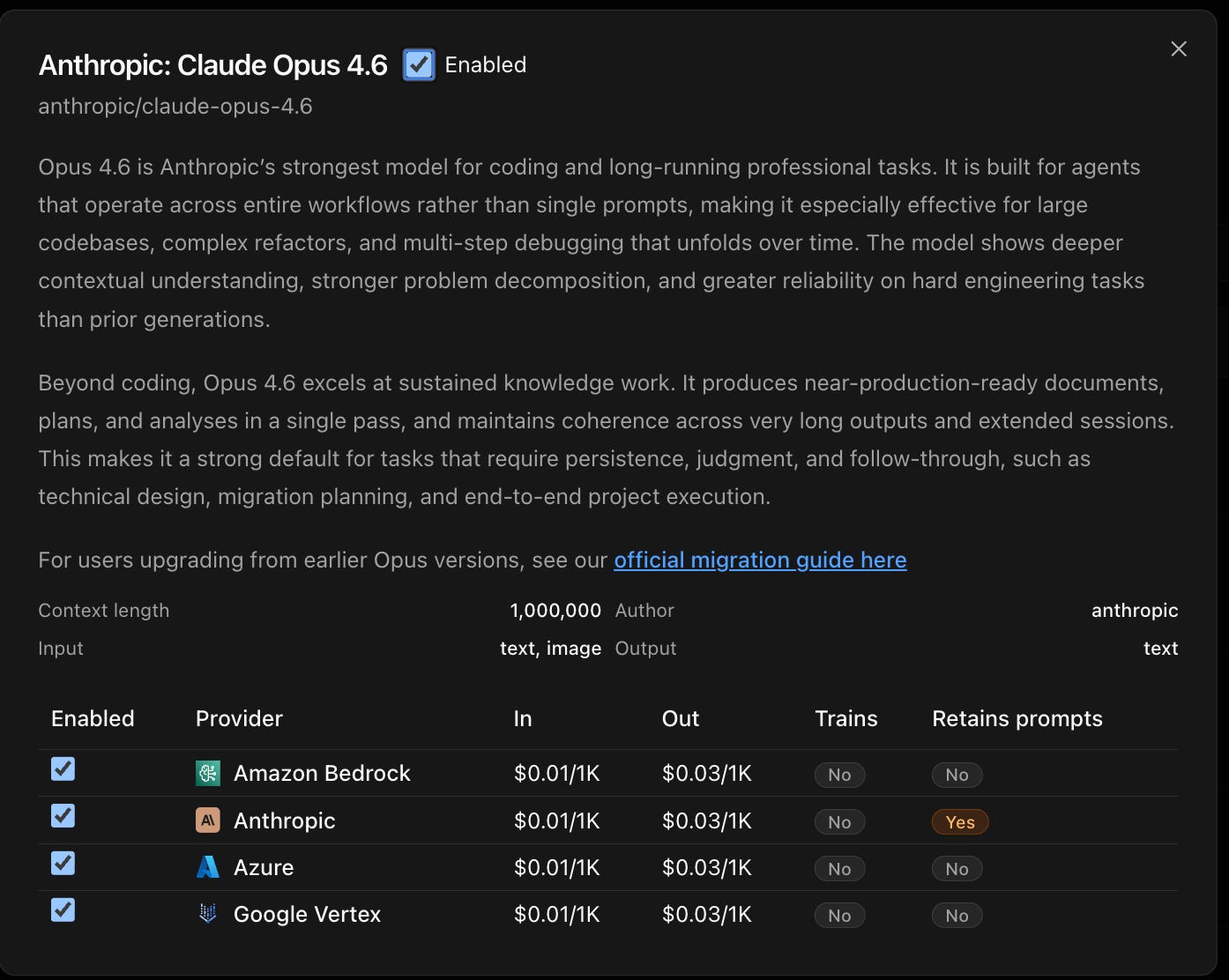Disable the Google Vertex provider checkbox

point(63,909)
